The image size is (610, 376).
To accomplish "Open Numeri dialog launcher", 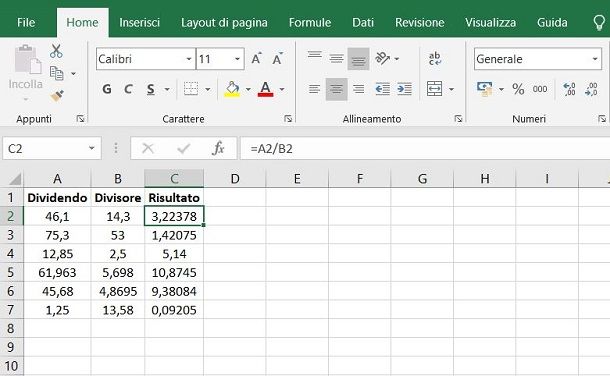I will (x=602, y=119).
